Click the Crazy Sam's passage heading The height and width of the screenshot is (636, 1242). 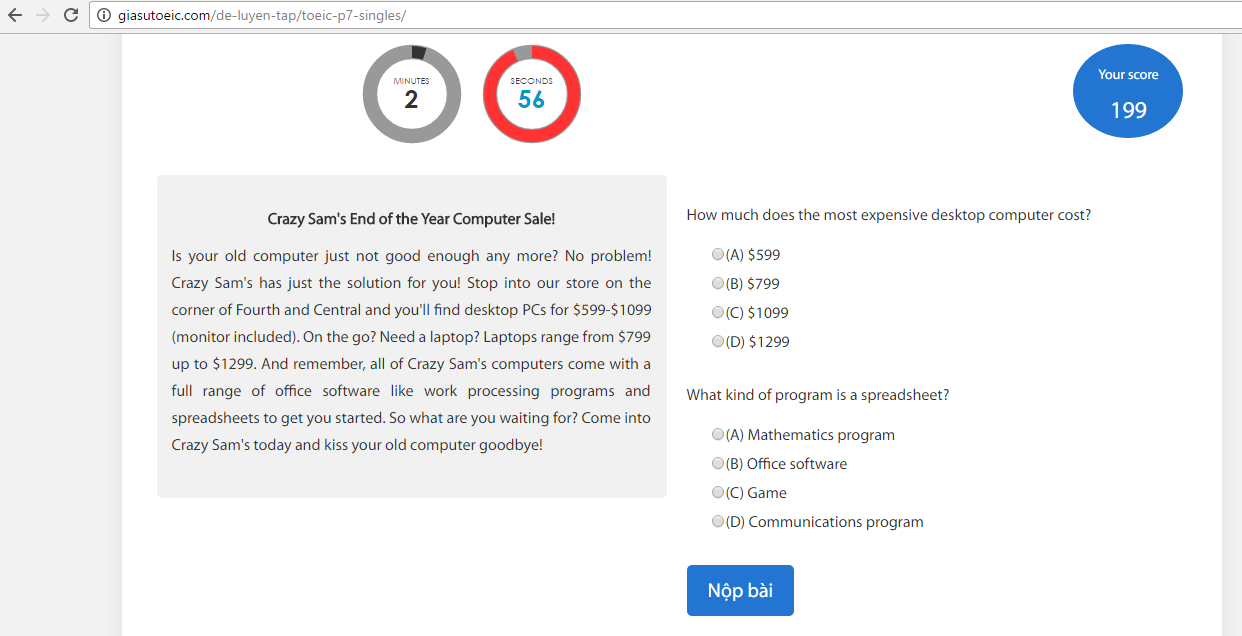(411, 219)
